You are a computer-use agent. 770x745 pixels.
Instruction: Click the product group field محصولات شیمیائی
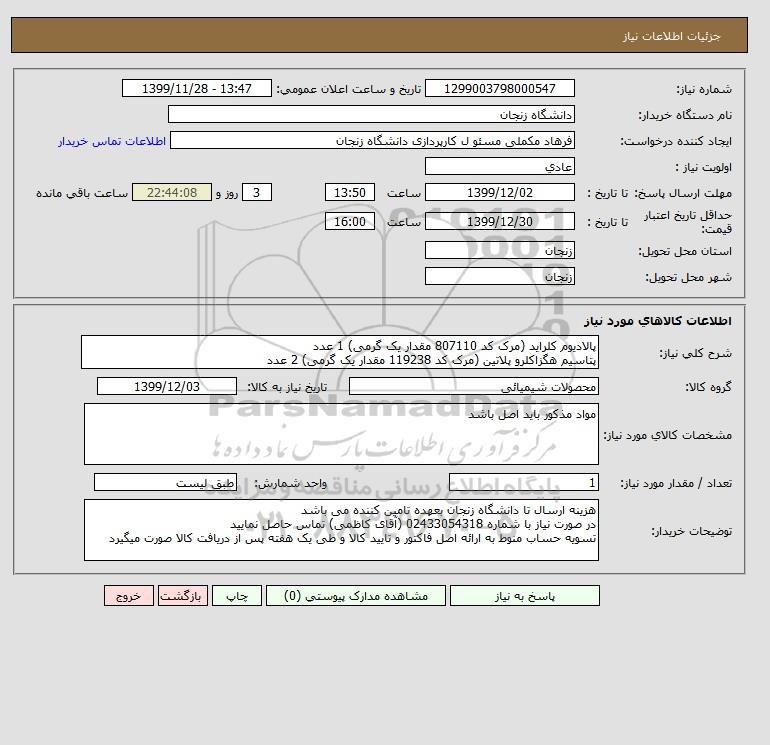point(473,386)
